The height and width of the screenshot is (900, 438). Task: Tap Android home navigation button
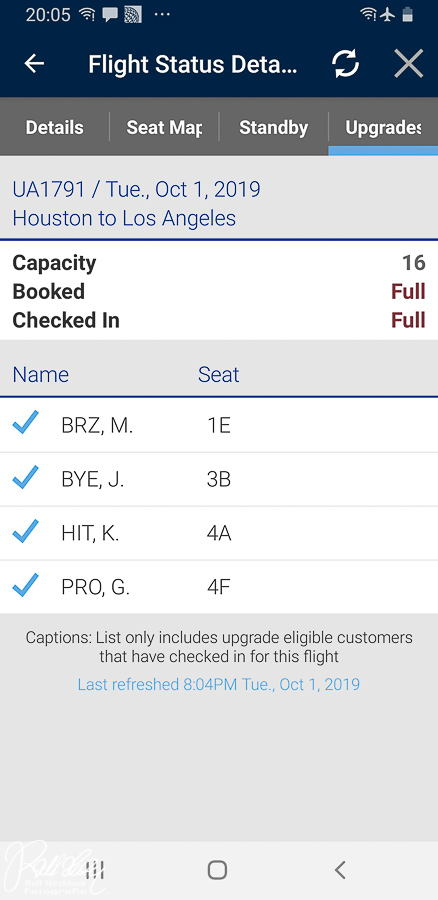pos(217,870)
